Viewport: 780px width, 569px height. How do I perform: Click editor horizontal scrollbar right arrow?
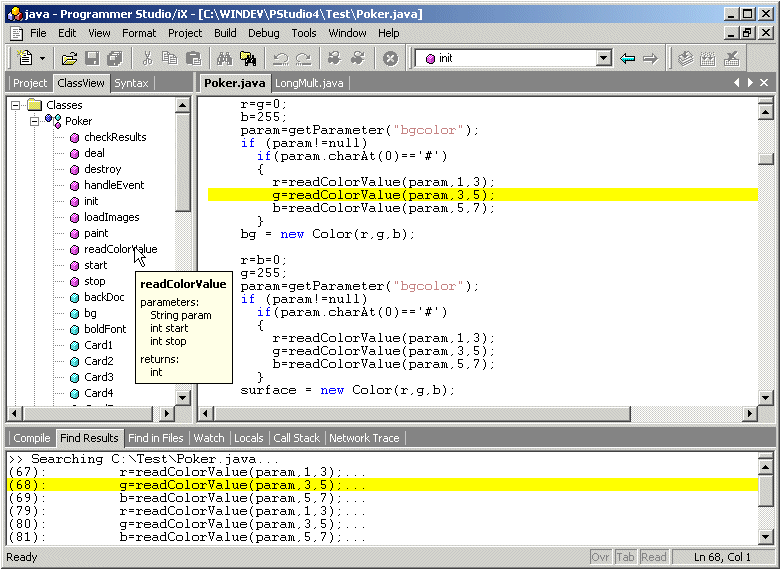click(749, 413)
